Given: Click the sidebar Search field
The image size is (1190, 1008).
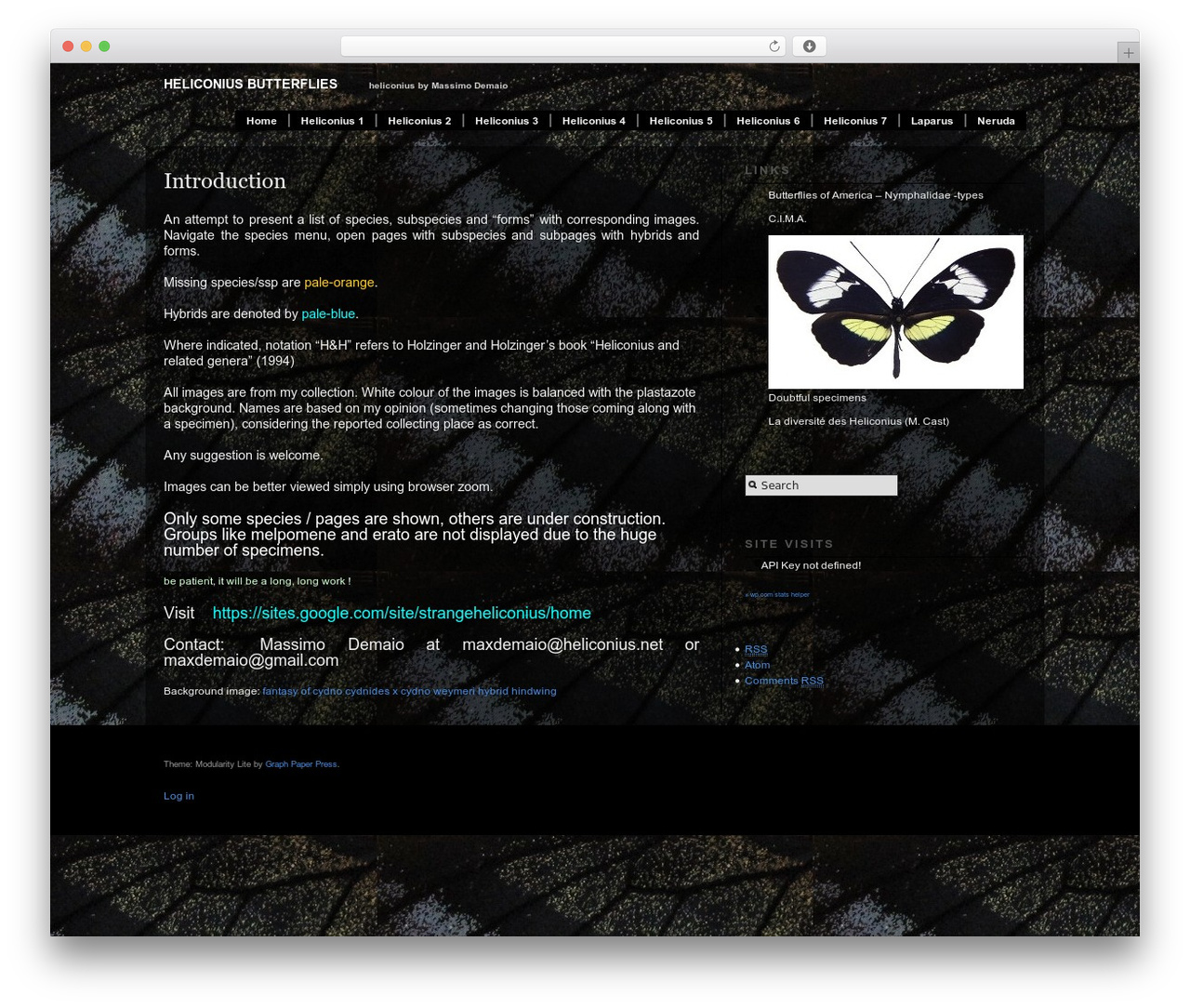Looking at the screenshot, I should point(821,485).
